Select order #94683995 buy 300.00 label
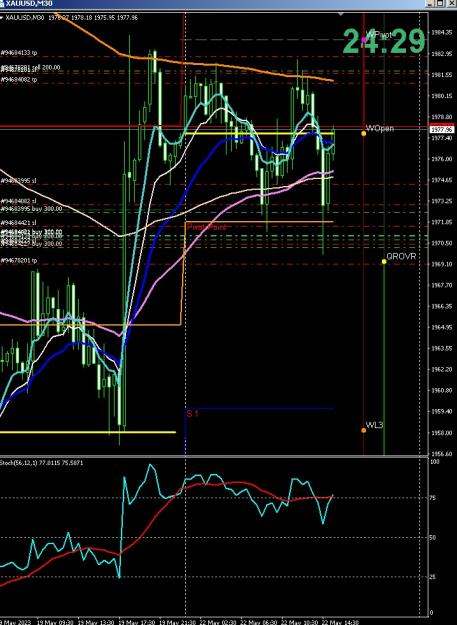The height and width of the screenshot is (625, 457). (x=31, y=208)
